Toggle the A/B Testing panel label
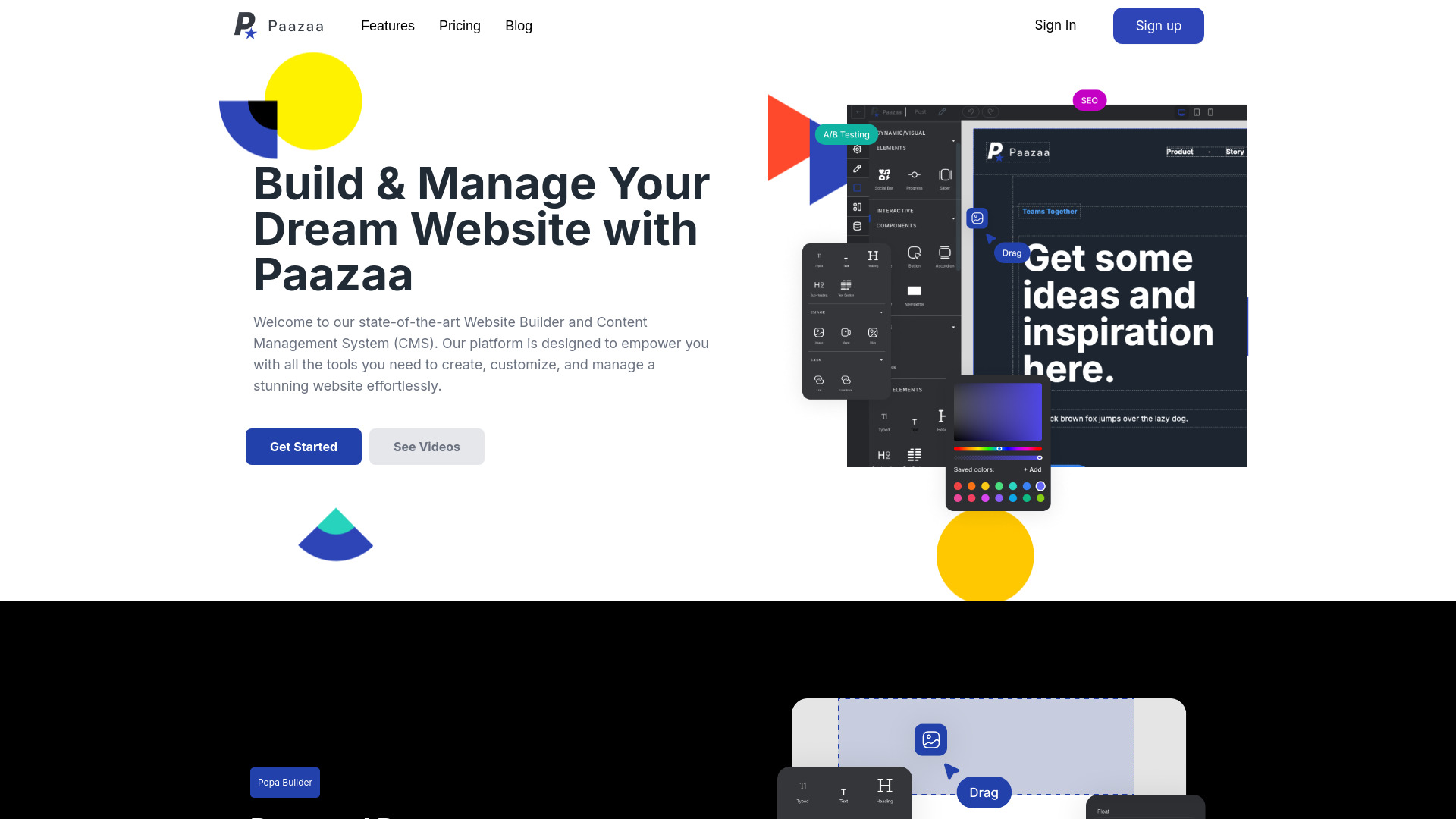The height and width of the screenshot is (819, 1456). [846, 134]
